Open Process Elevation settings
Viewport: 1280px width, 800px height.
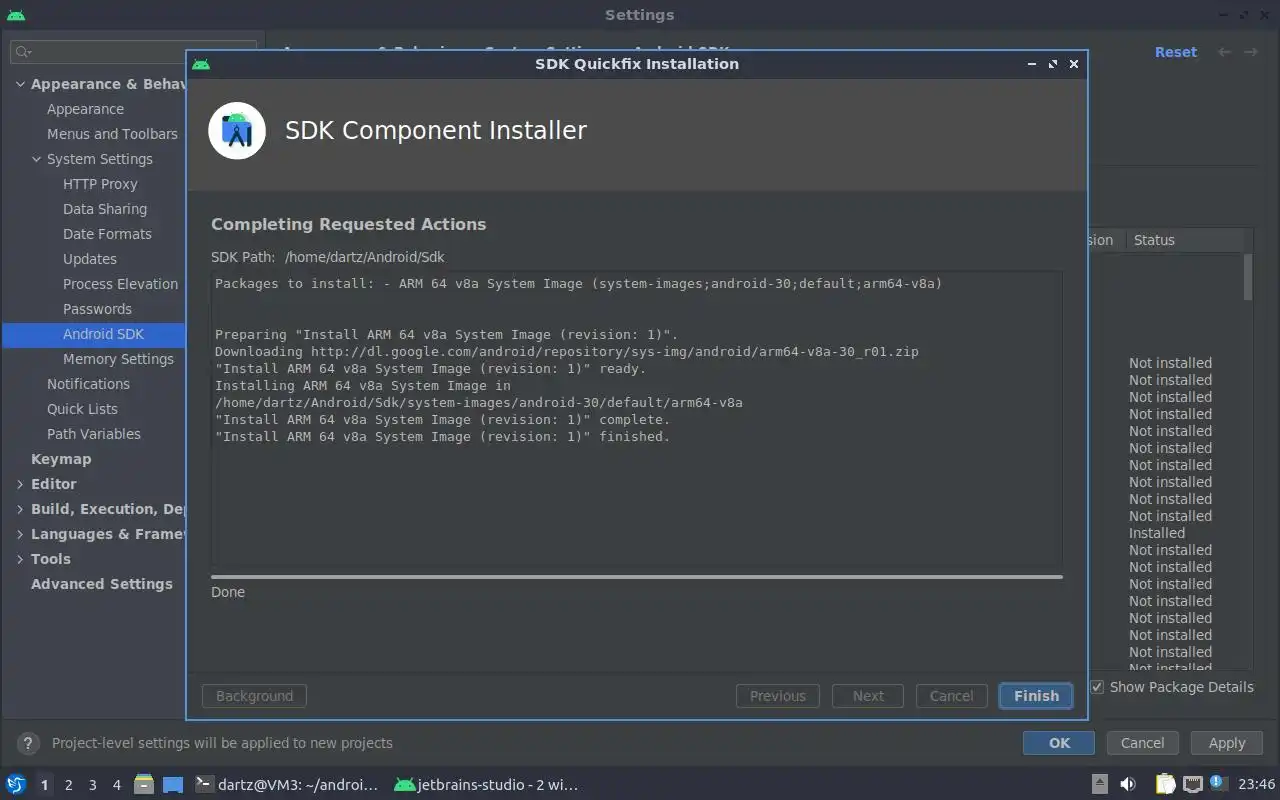[120, 284]
